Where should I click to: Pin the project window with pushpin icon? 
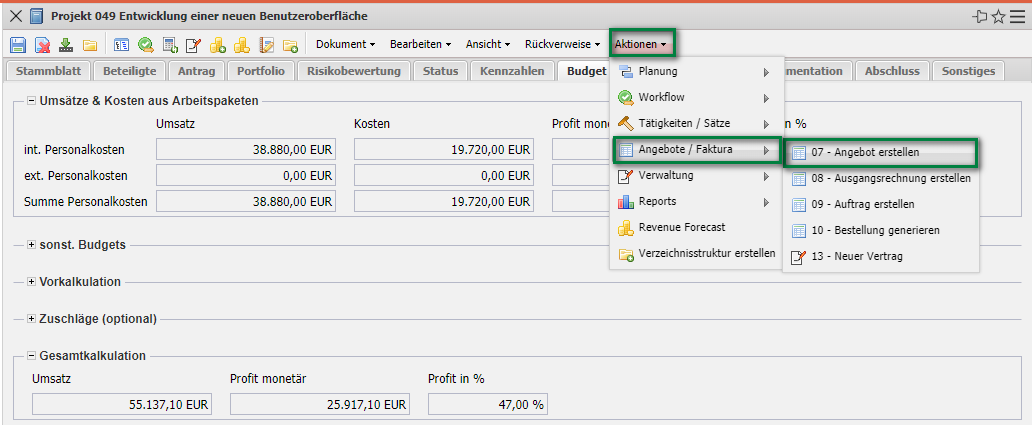click(981, 16)
